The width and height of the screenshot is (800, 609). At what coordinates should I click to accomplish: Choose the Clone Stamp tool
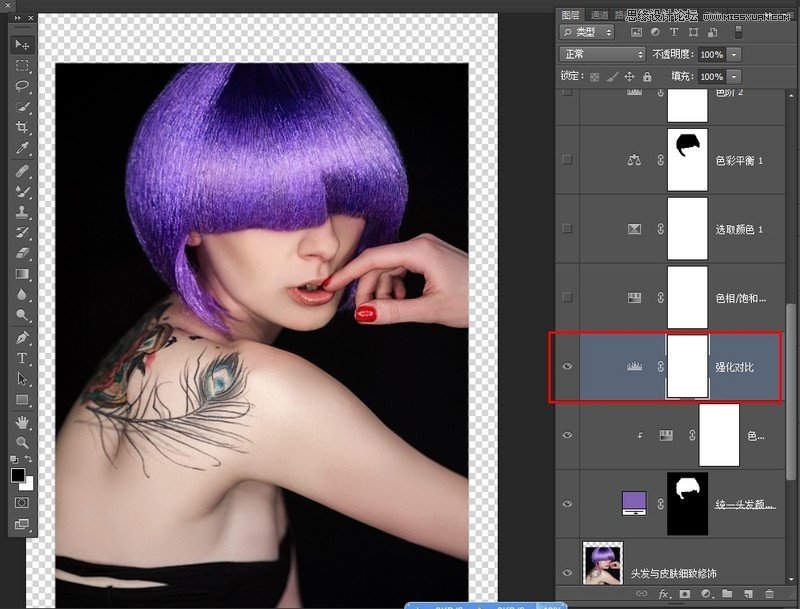pos(18,212)
